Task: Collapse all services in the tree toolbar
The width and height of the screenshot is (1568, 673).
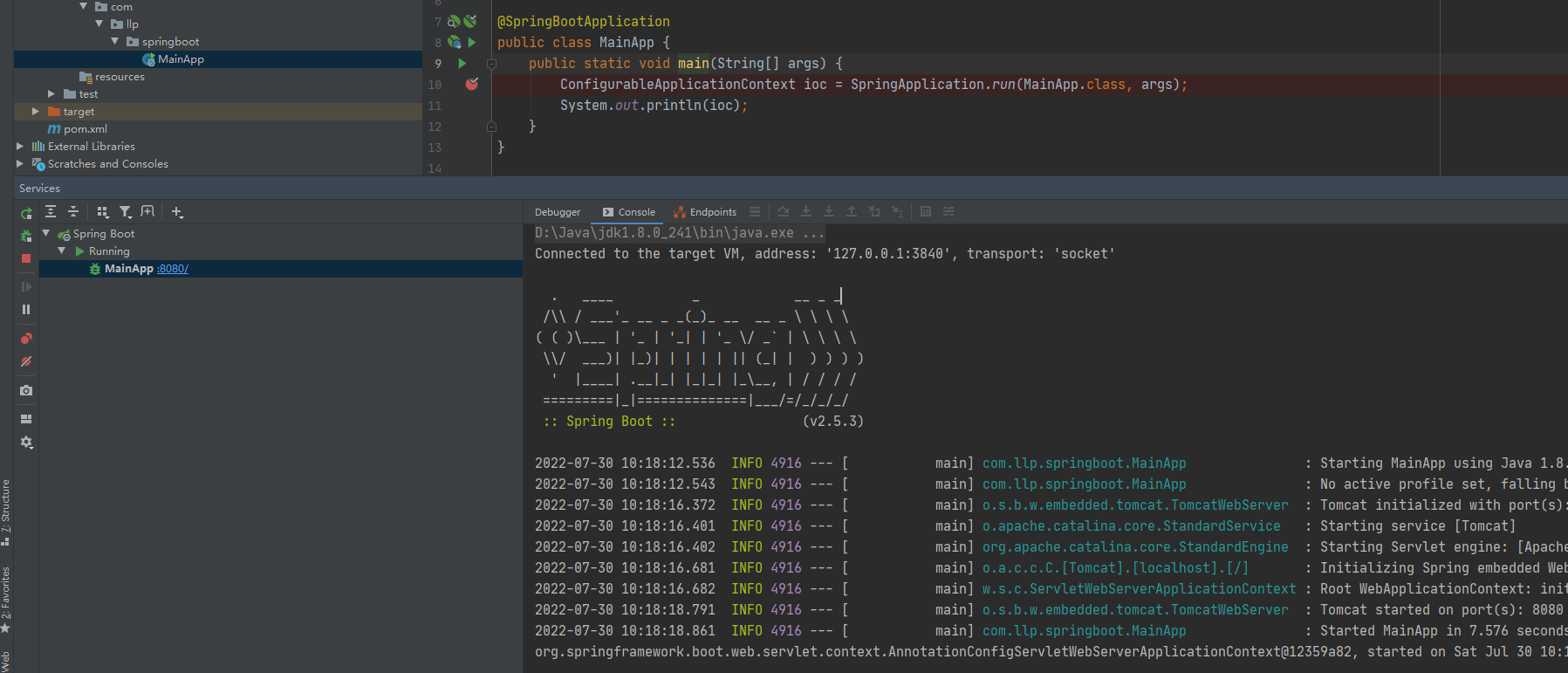Action: click(73, 211)
